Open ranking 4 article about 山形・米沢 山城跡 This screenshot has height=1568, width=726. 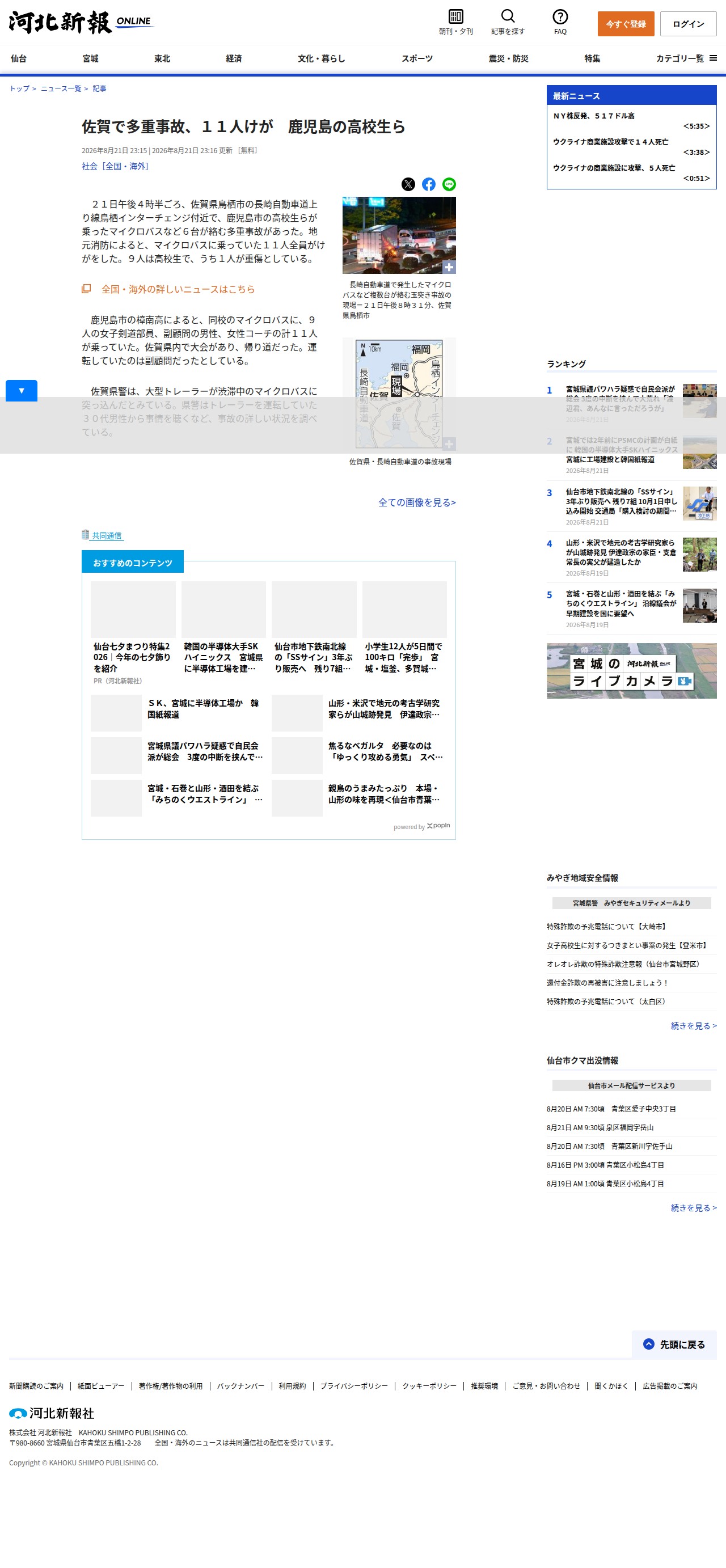tap(621, 552)
